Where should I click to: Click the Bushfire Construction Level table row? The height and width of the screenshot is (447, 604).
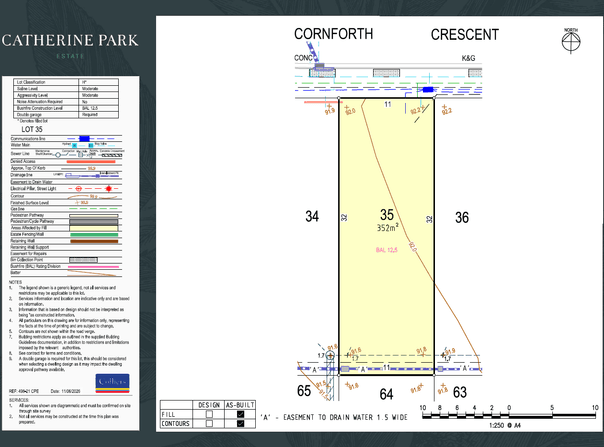tap(66, 108)
